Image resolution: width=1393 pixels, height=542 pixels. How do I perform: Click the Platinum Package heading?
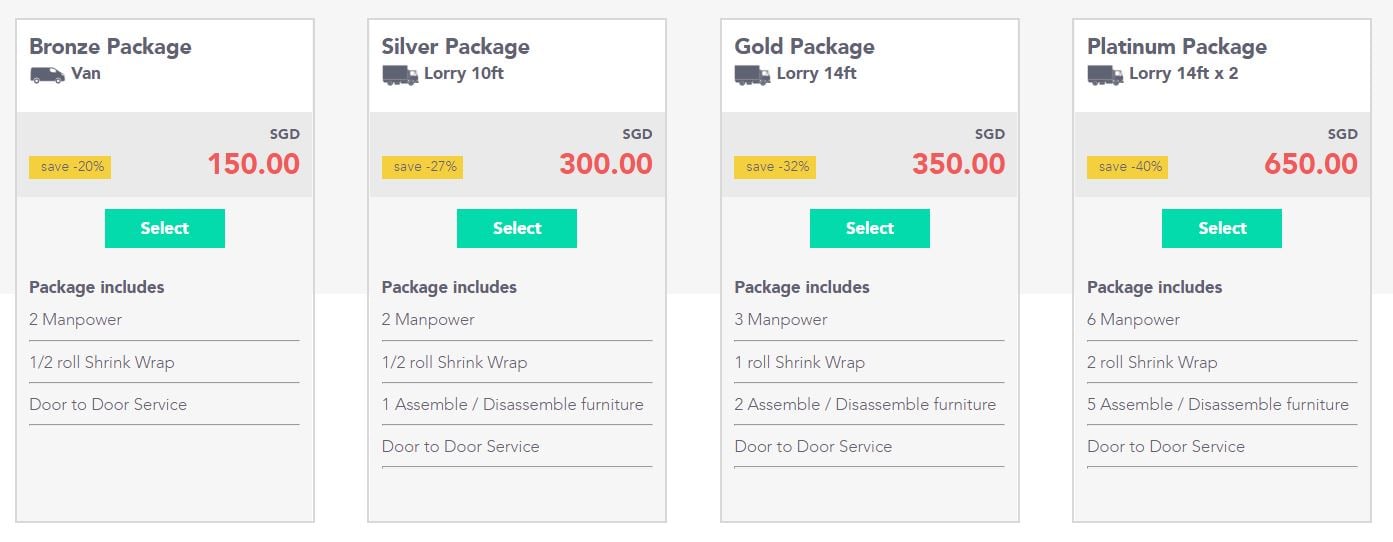1177,47
